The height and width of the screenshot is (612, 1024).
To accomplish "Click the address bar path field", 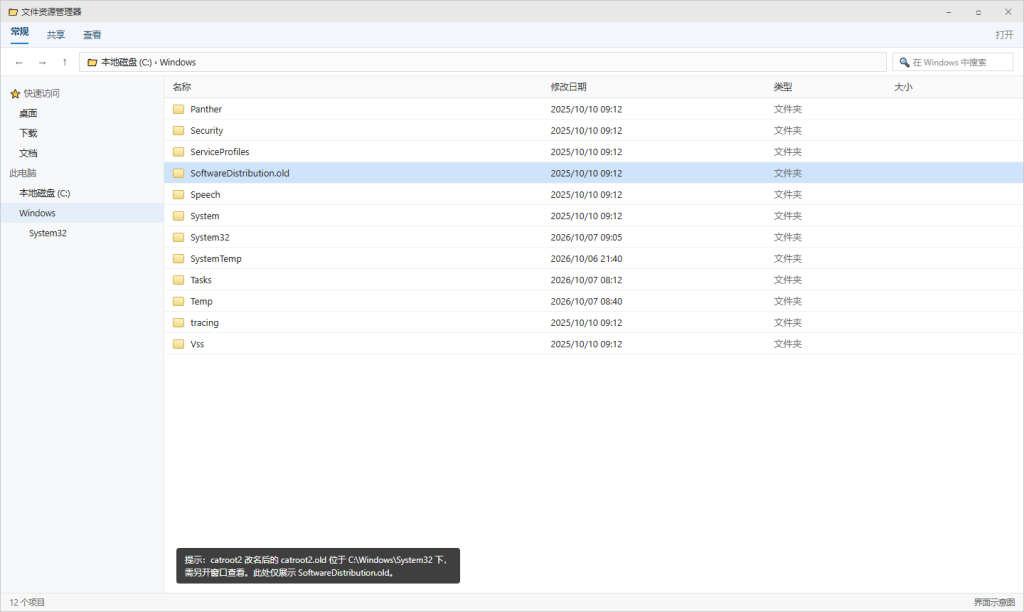I will coord(483,63).
